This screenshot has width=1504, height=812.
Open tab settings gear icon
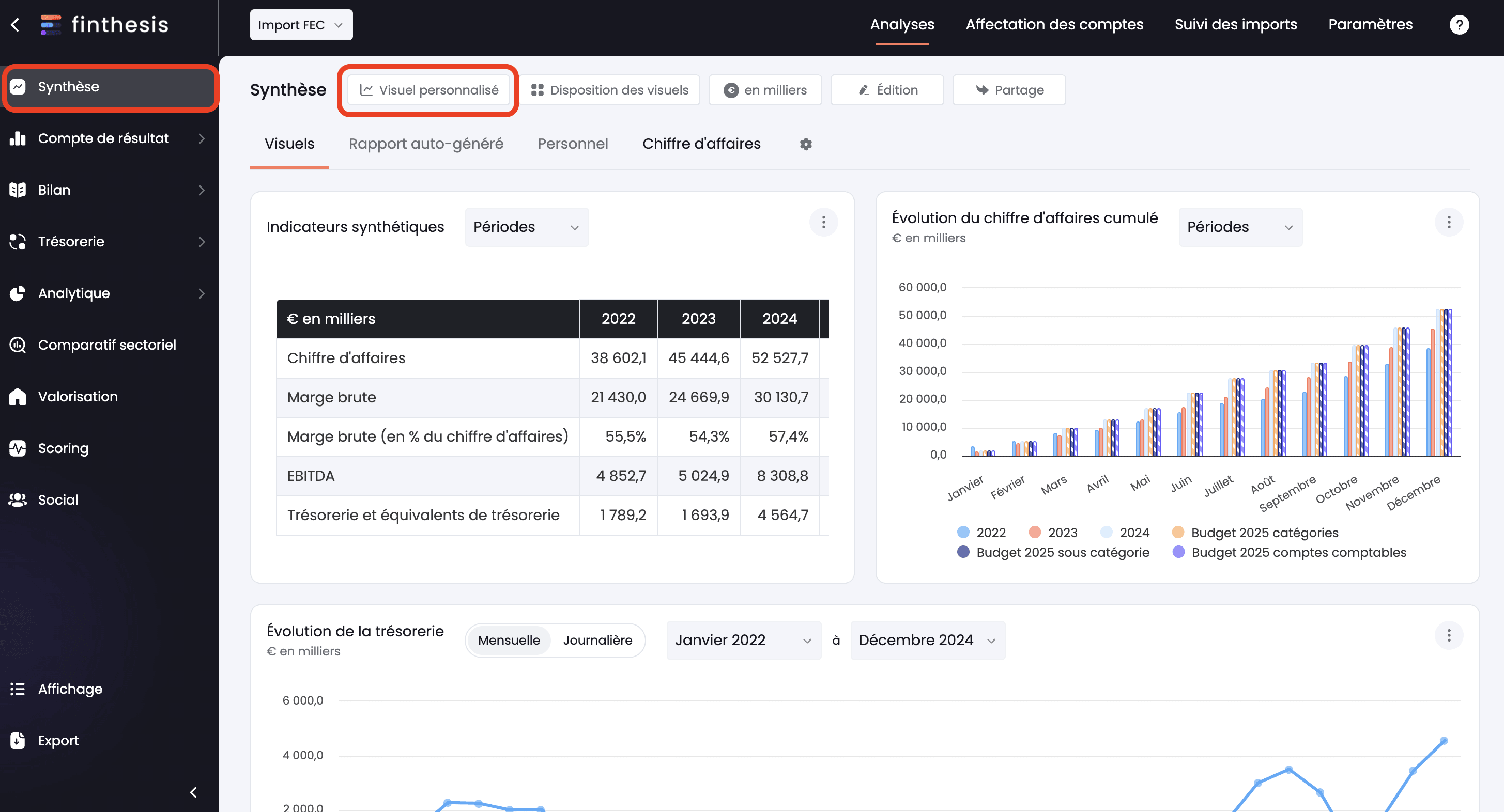coord(806,144)
